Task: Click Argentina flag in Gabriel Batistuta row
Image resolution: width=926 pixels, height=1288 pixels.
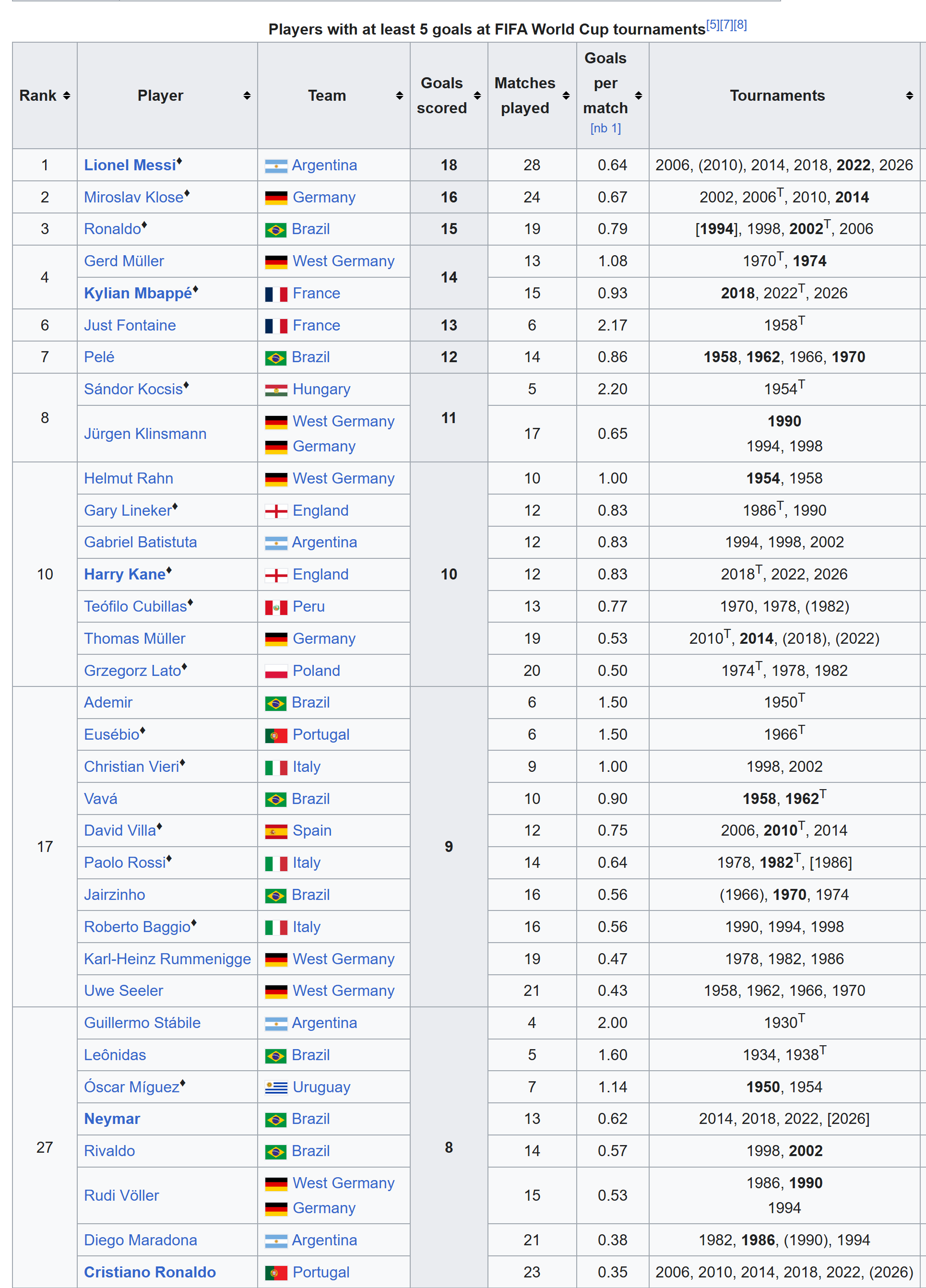Action: click(x=276, y=543)
